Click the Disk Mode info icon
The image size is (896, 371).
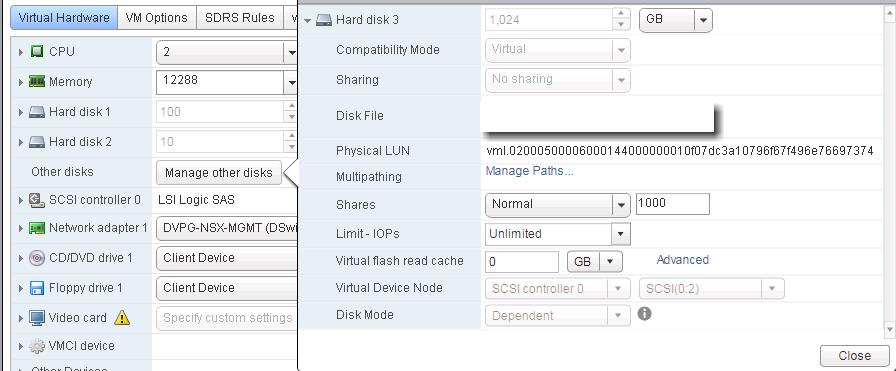pos(645,314)
